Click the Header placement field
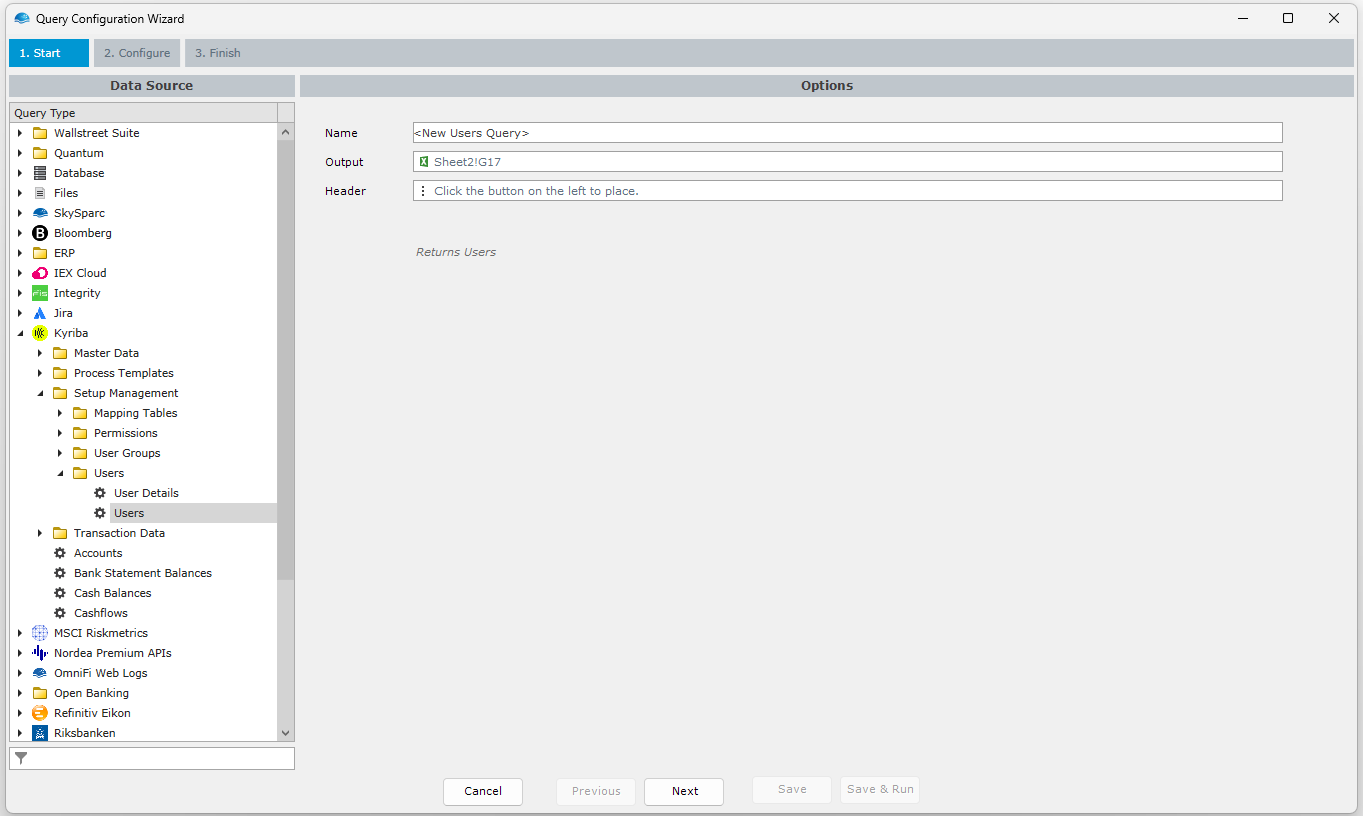This screenshot has height=816, width=1363. [847, 190]
